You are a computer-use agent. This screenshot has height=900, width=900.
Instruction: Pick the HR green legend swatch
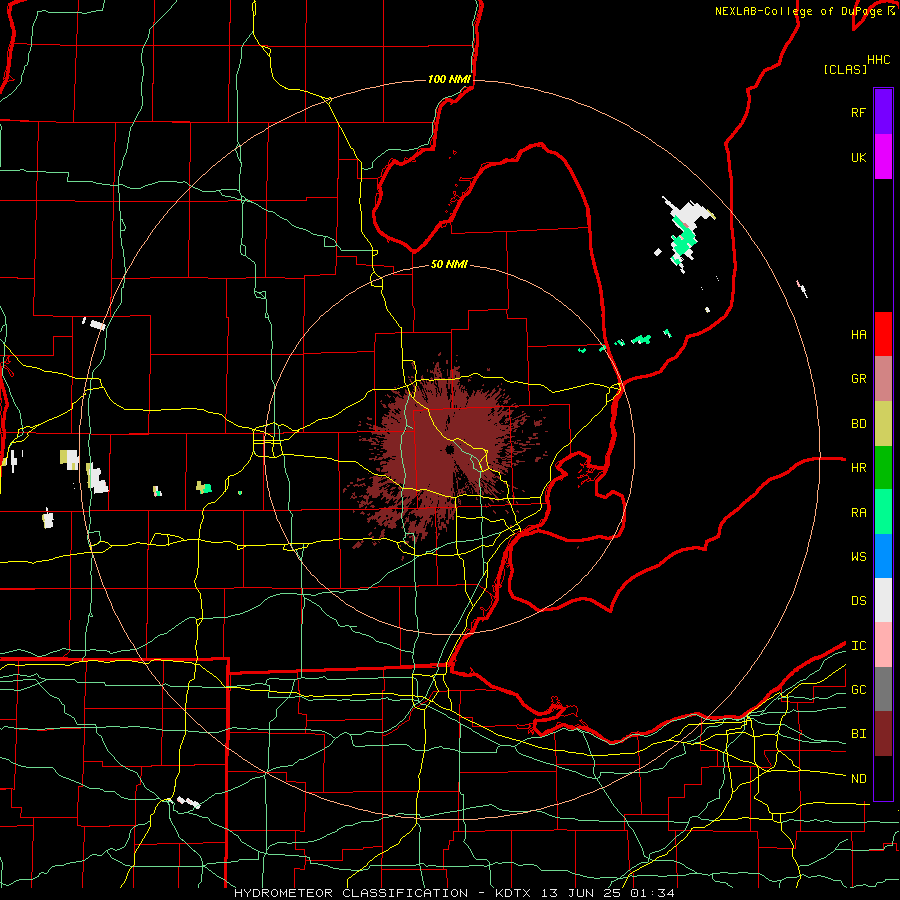coord(883,468)
